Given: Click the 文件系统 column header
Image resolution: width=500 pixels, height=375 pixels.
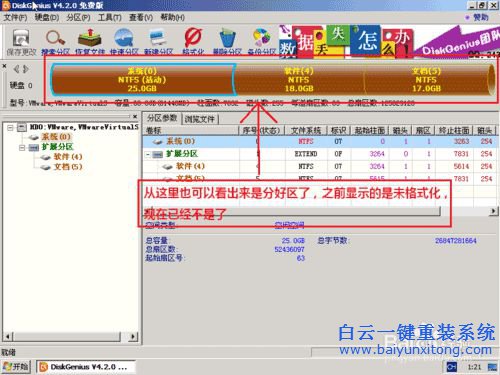Looking at the screenshot, I should pyautogui.click(x=306, y=130).
